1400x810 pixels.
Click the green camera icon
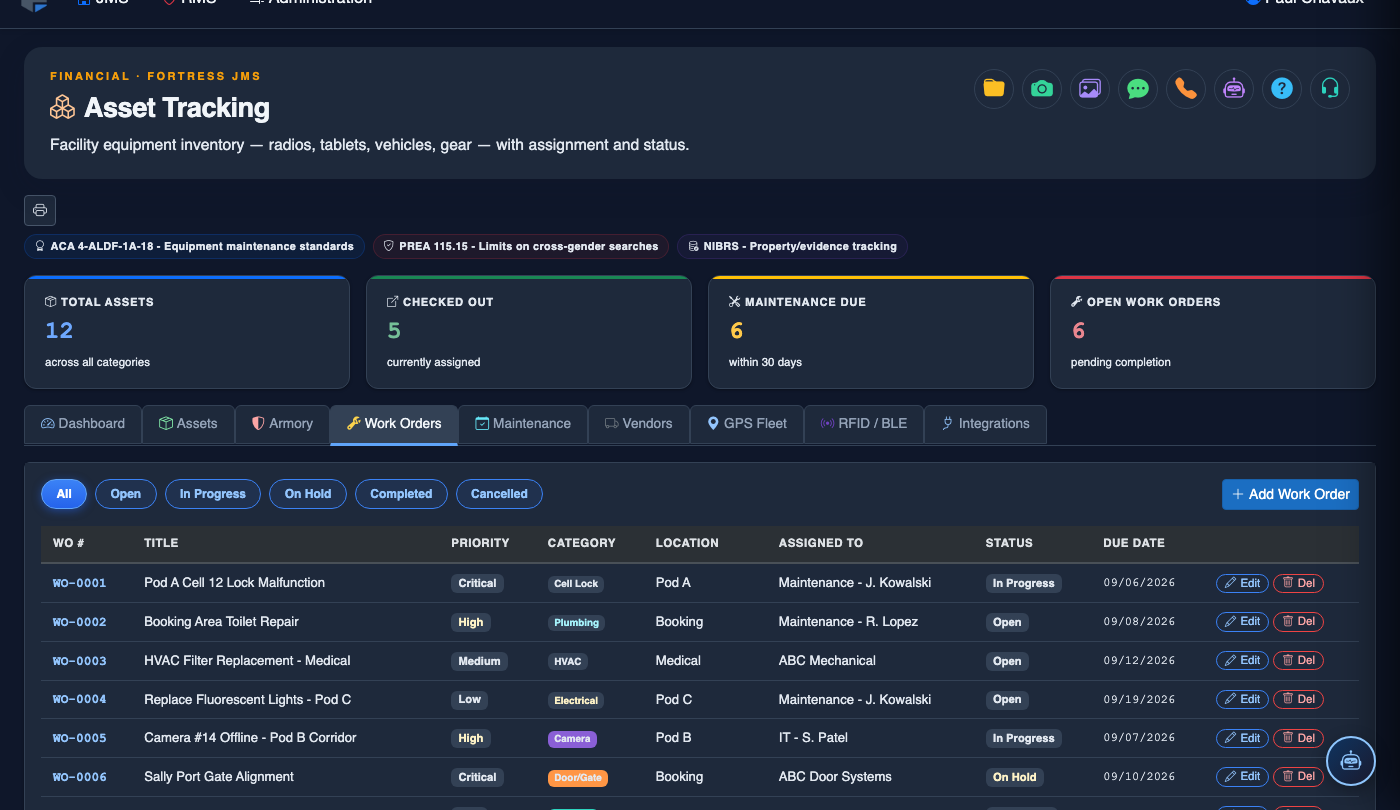click(1042, 89)
